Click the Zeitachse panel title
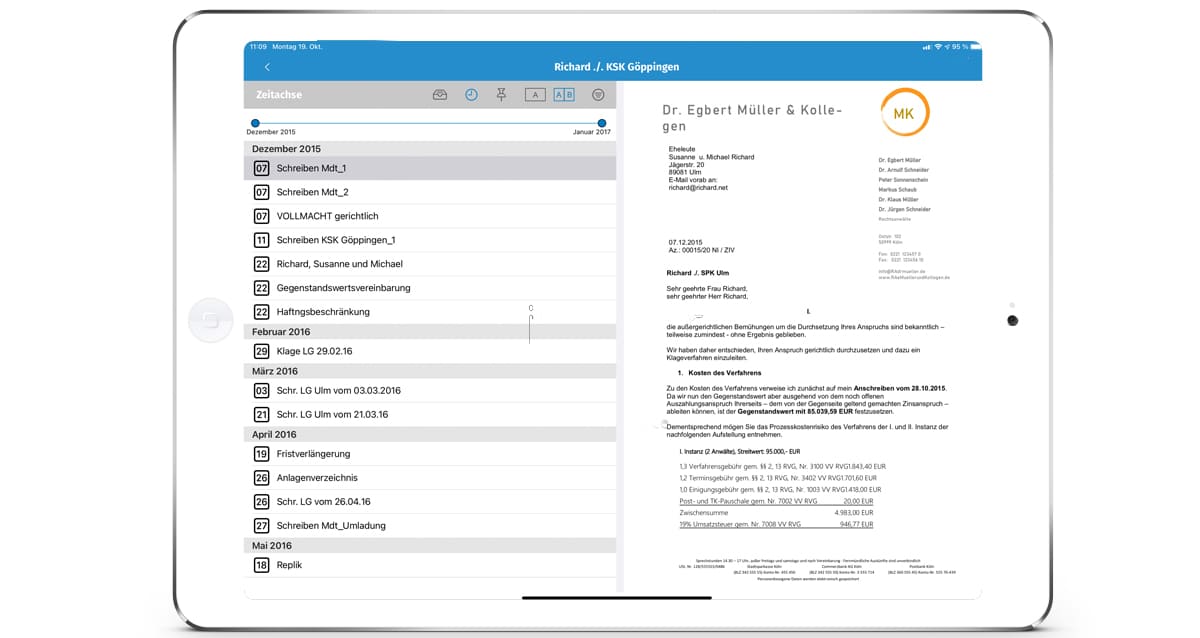 click(x=278, y=95)
